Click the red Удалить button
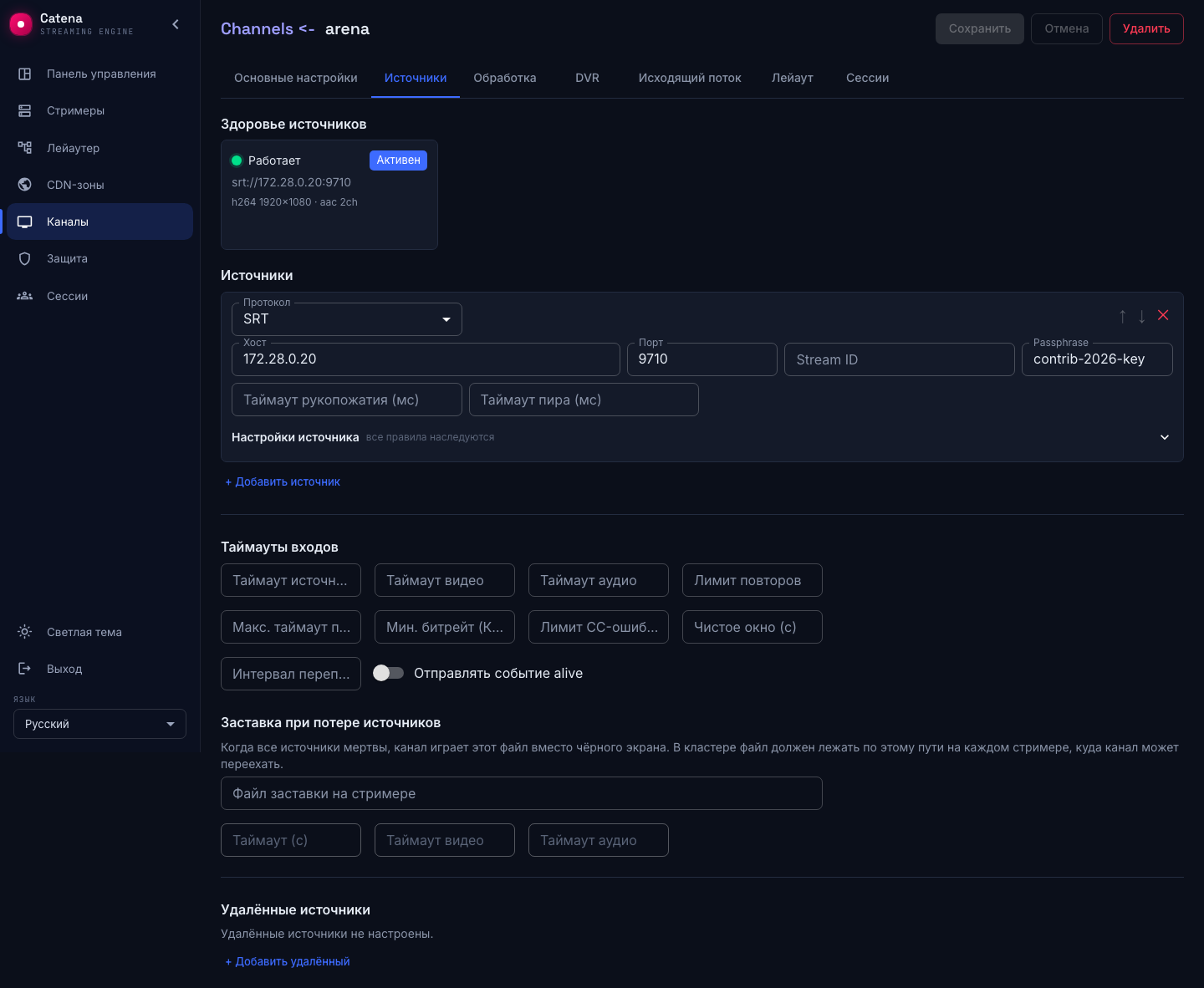This screenshot has height=988, width=1204. (1146, 28)
